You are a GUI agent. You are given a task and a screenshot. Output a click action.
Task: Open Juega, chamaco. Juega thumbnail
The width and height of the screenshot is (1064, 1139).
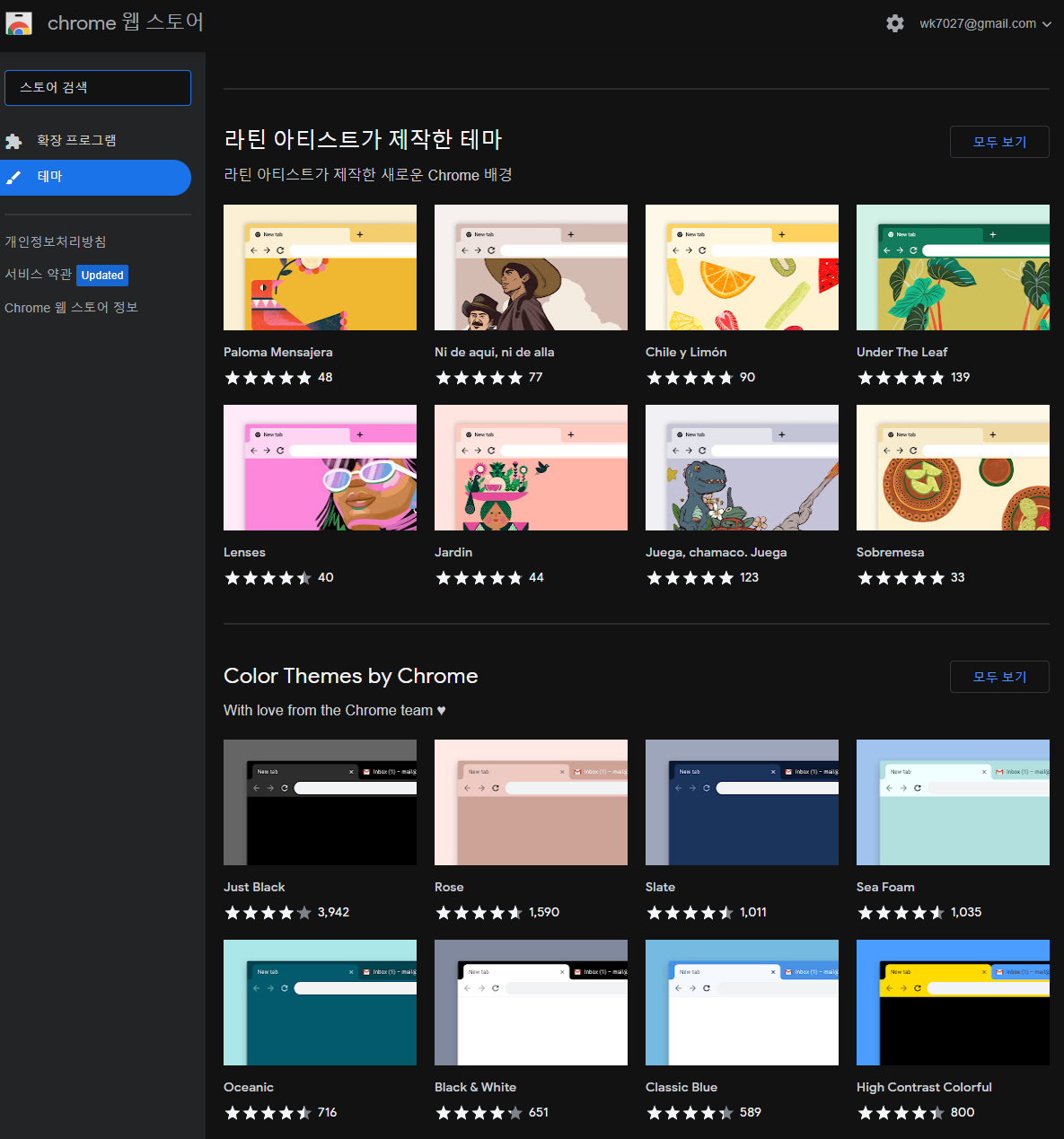742,468
